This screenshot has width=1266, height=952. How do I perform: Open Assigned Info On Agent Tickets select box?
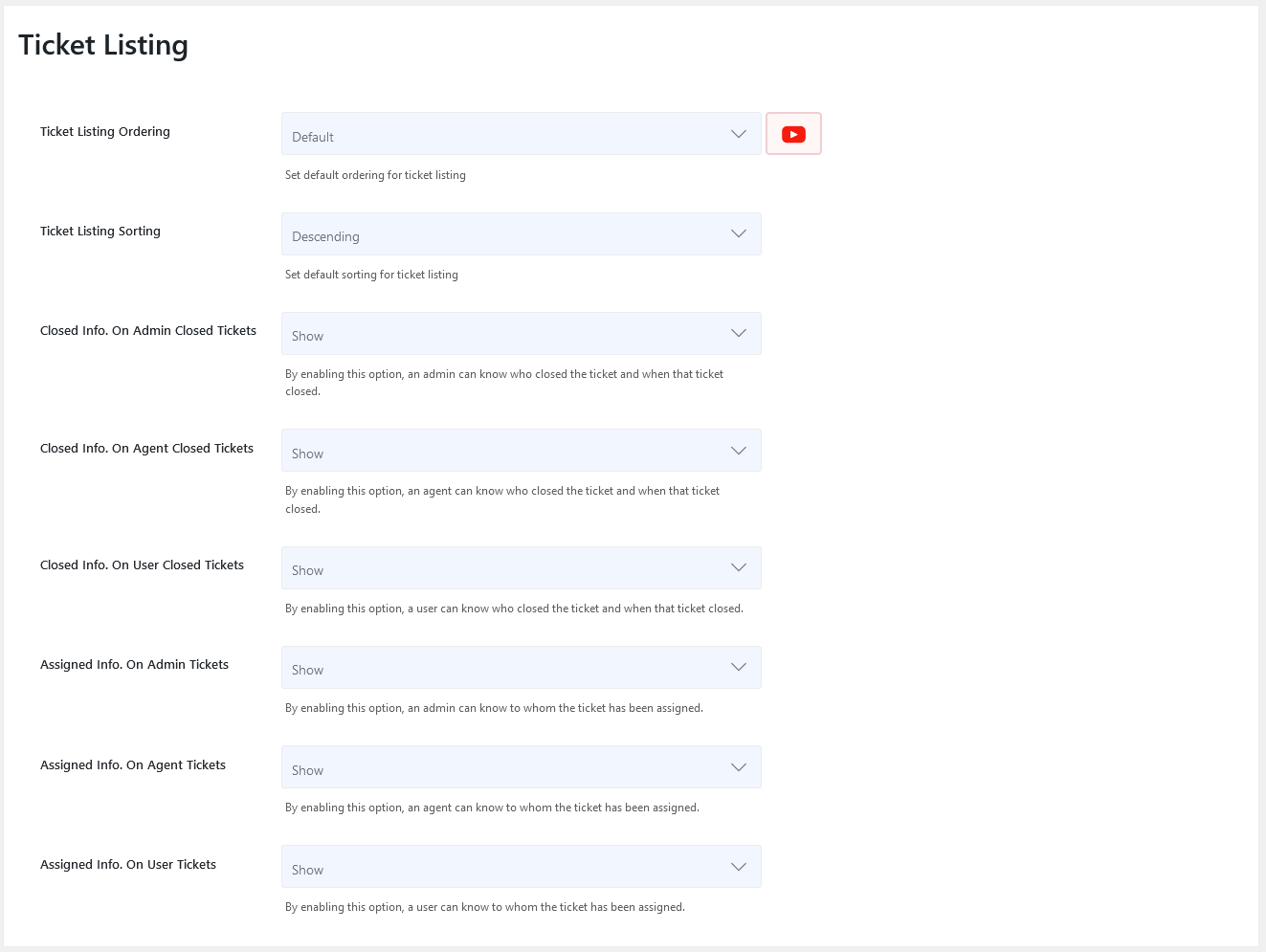521,767
